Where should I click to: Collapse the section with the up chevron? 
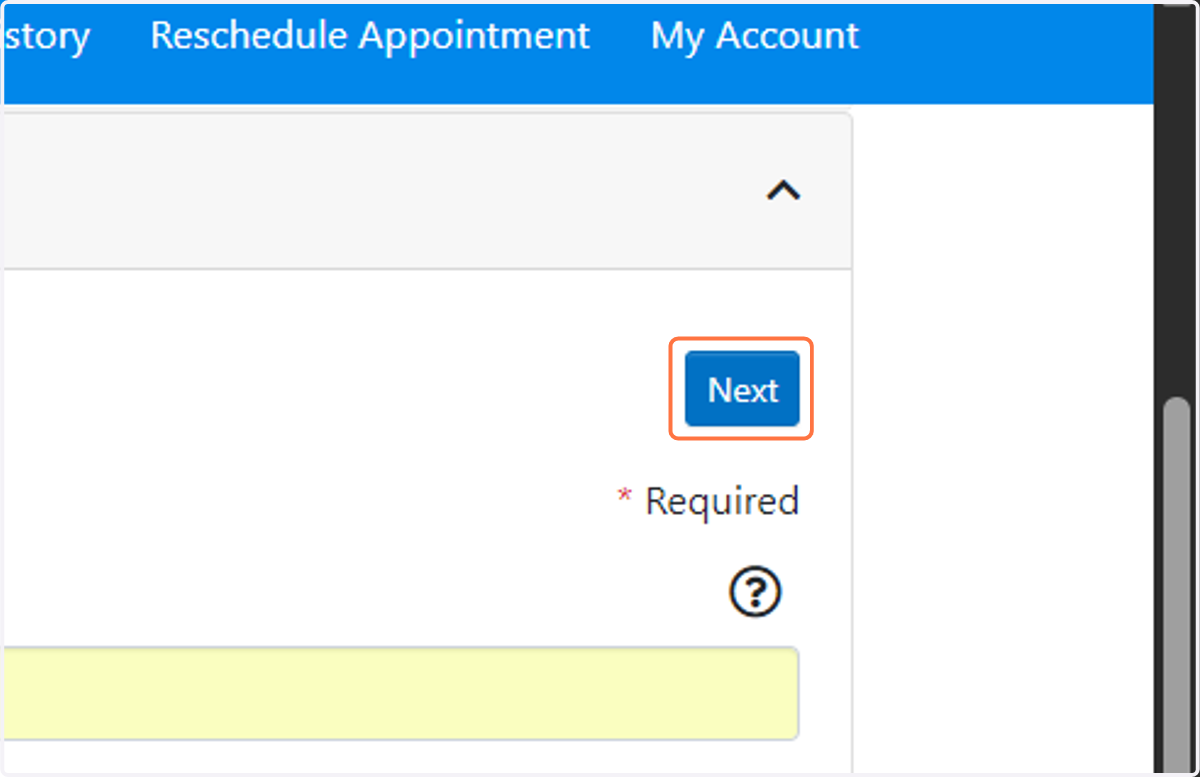(783, 190)
